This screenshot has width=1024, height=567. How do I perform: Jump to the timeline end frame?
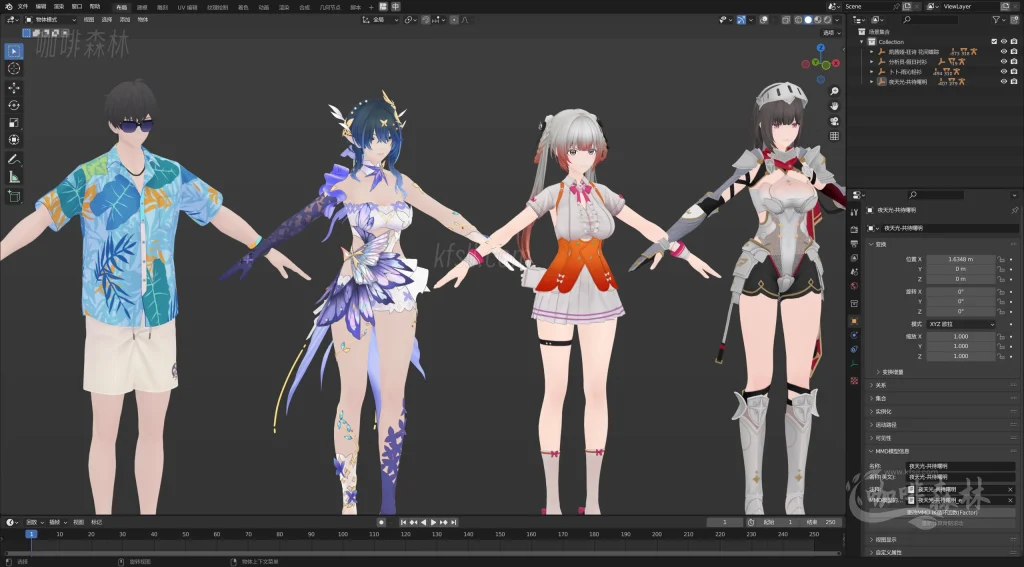[x=453, y=523]
